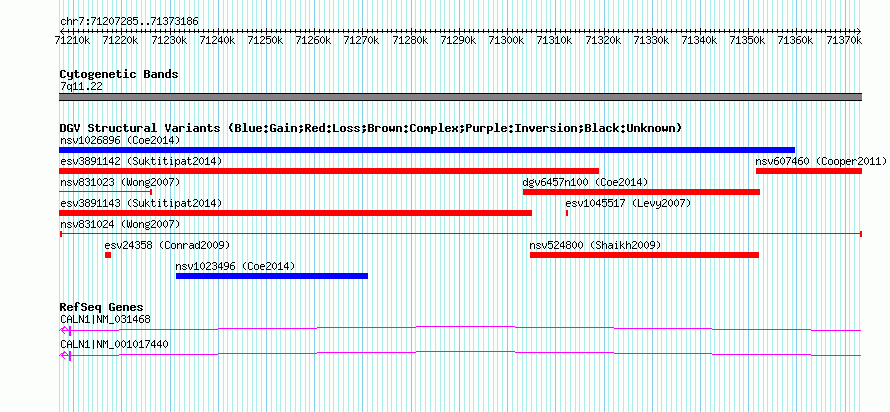
Task: Click the 71320k ruler tick label
Action: [x=602, y=40]
